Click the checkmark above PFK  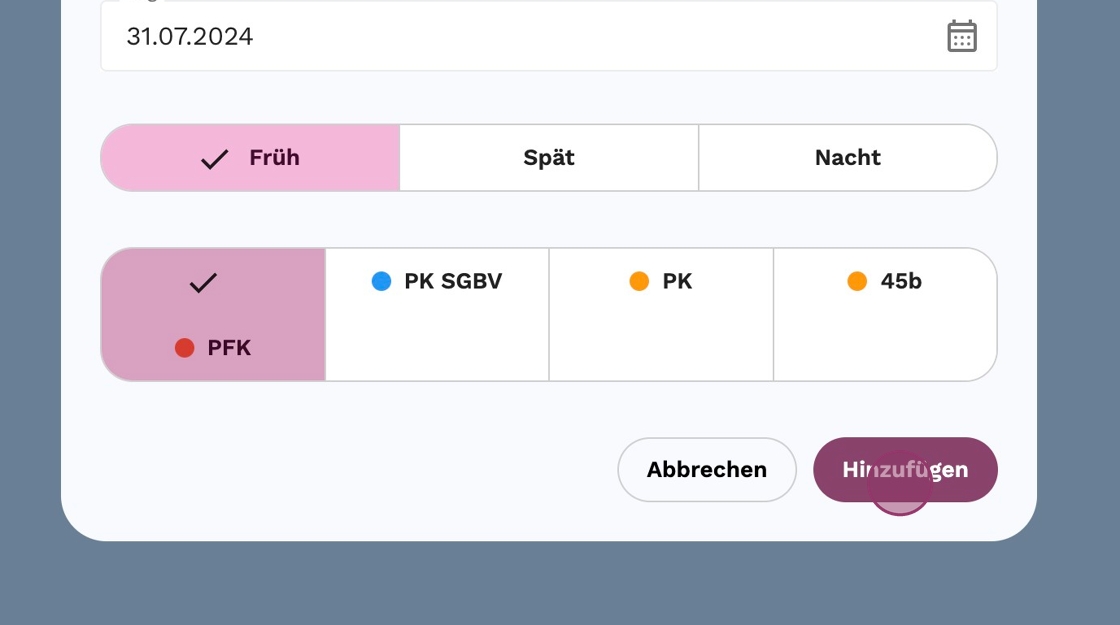[x=203, y=283]
